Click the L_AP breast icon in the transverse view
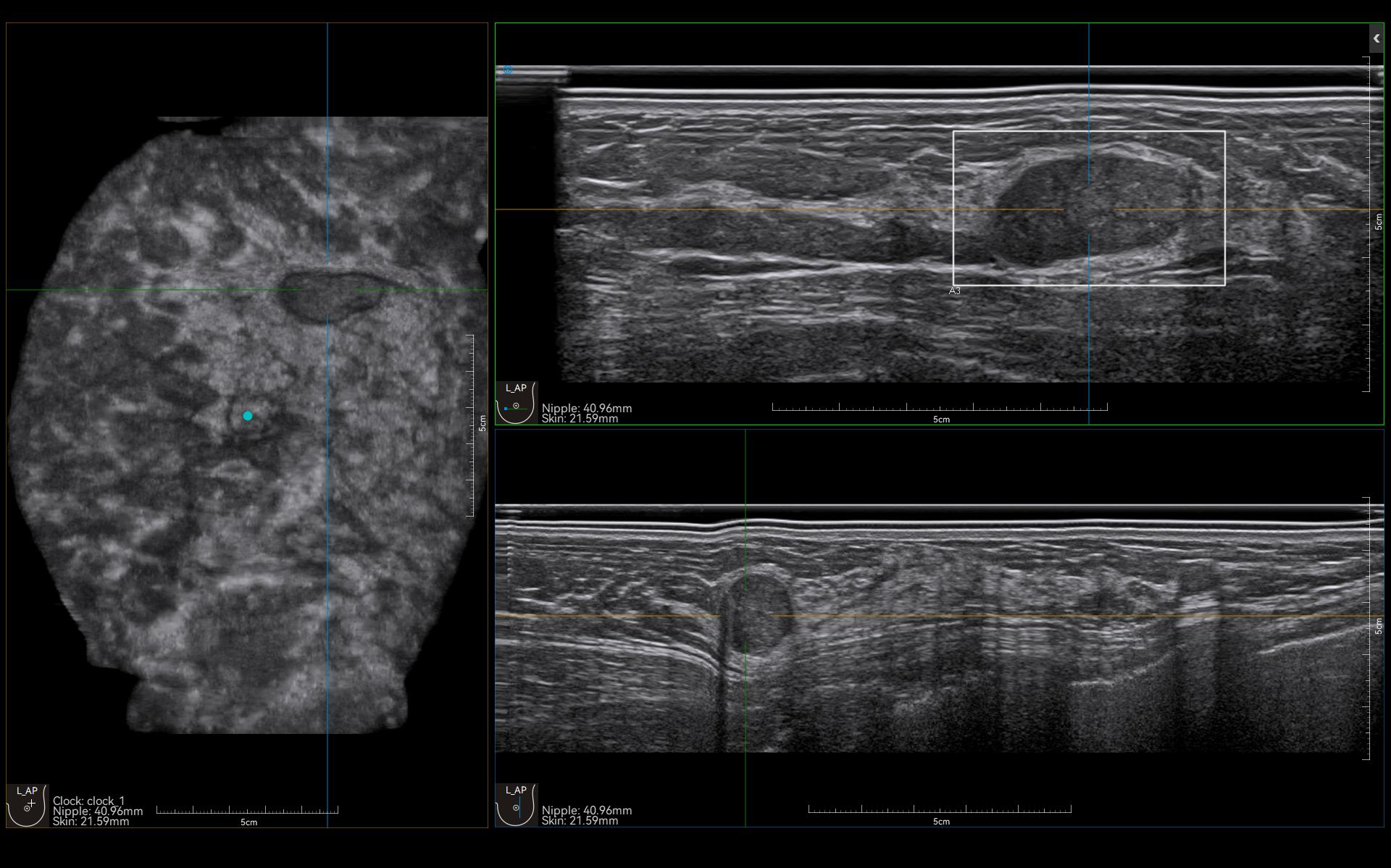 pos(516,403)
